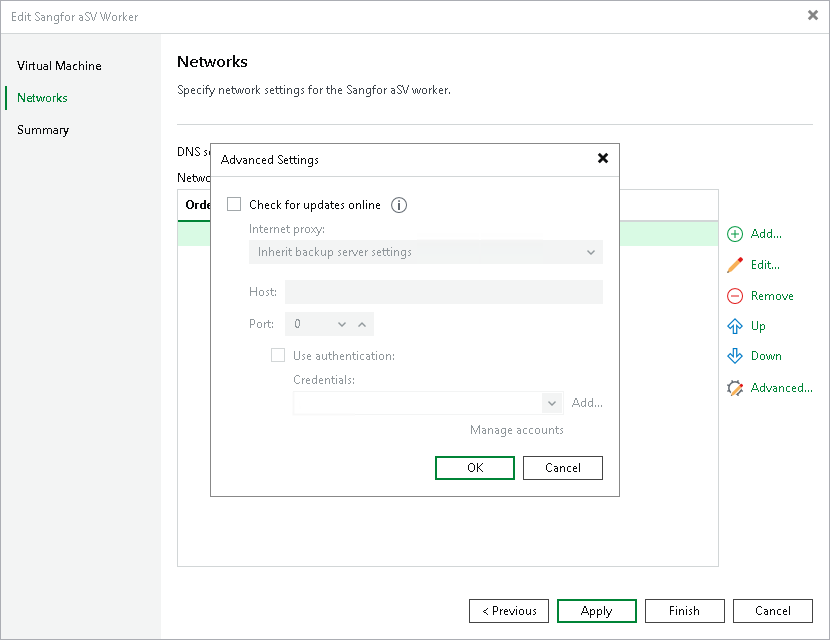The height and width of the screenshot is (640, 830).
Task: Toggle the Use authentication checkbox
Action: [x=278, y=355]
